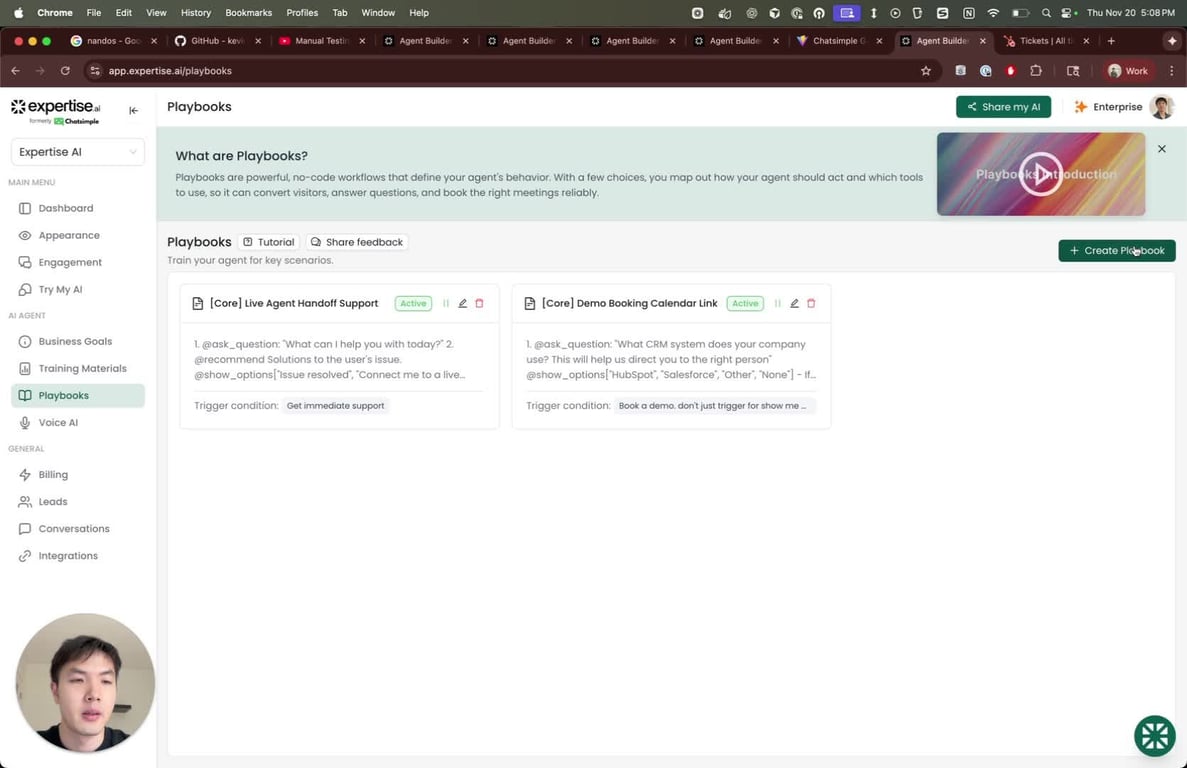Click Active badge on Demo Booking card
Viewport: 1187px width, 768px height.
point(745,303)
